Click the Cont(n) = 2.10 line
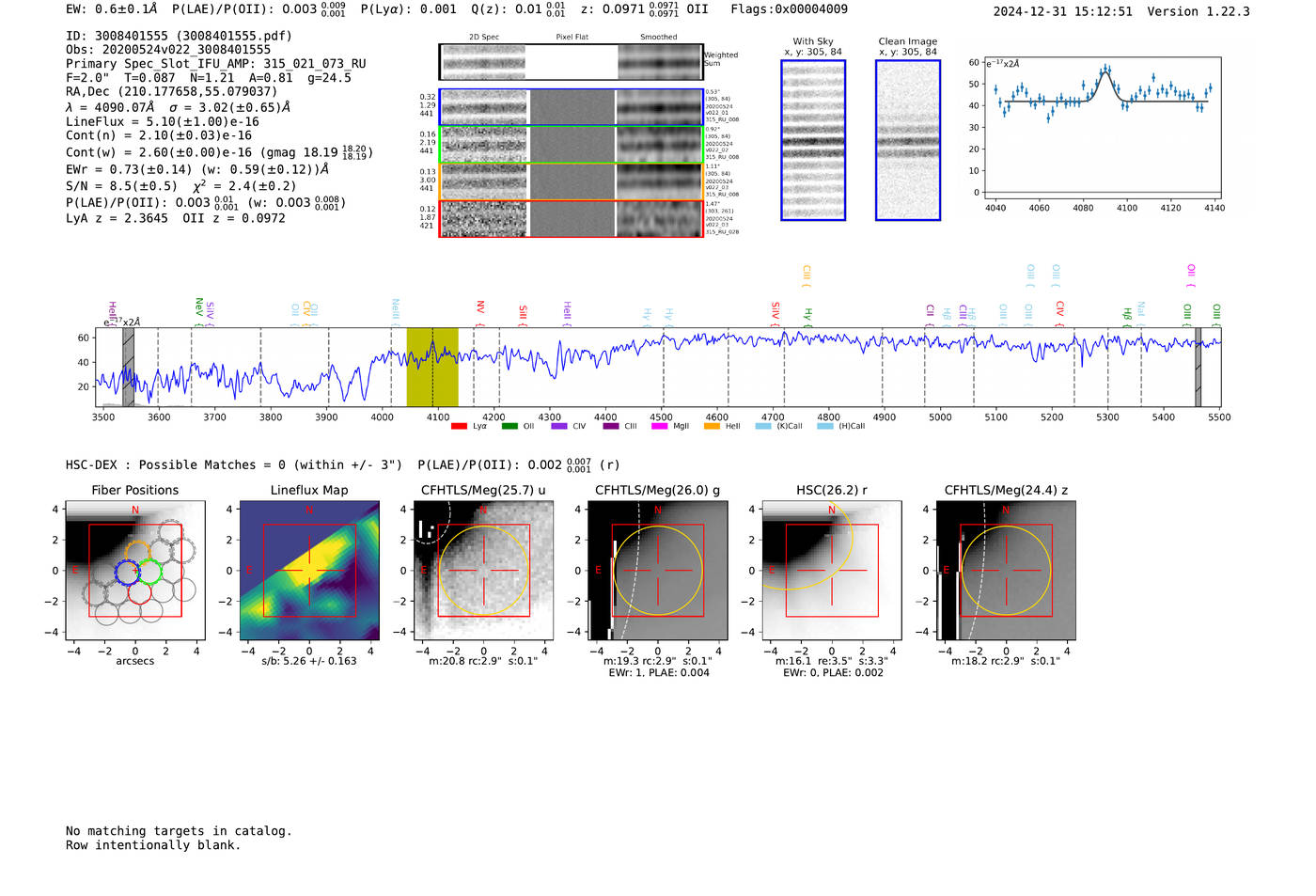Viewport: 1316px width, 896px height. [x=159, y=135]
